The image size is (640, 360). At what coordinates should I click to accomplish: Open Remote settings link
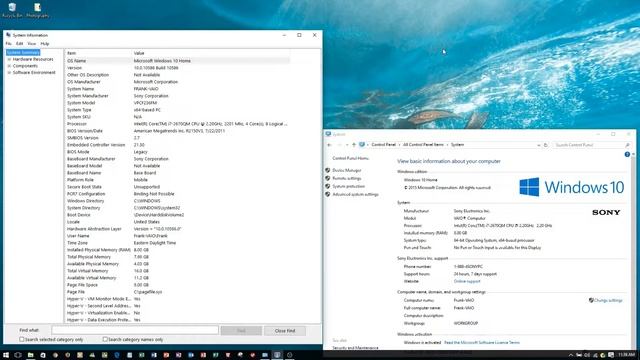[x=347, y=178]
